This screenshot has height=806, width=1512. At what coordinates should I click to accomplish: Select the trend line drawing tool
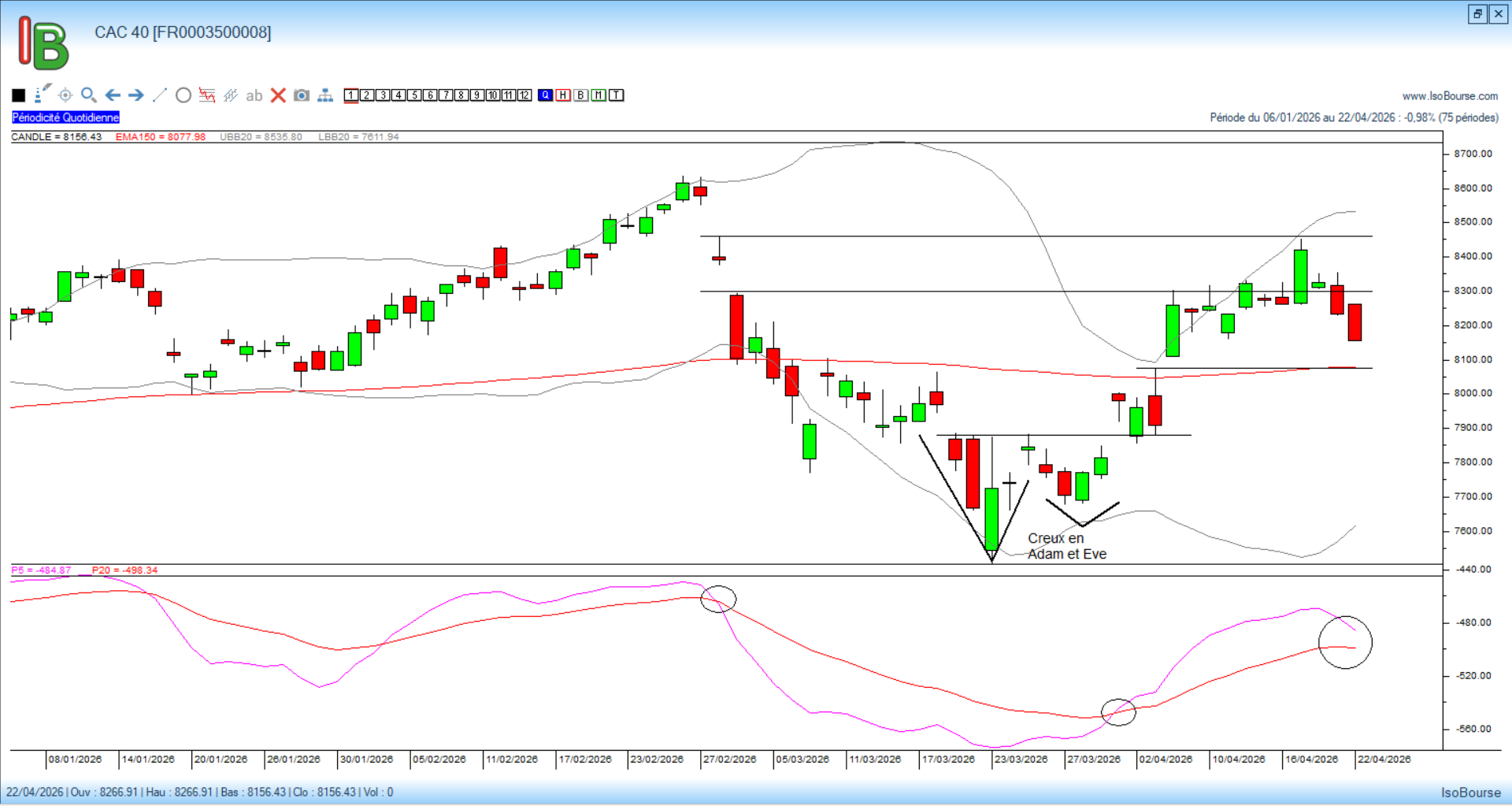tap(160, 95)
